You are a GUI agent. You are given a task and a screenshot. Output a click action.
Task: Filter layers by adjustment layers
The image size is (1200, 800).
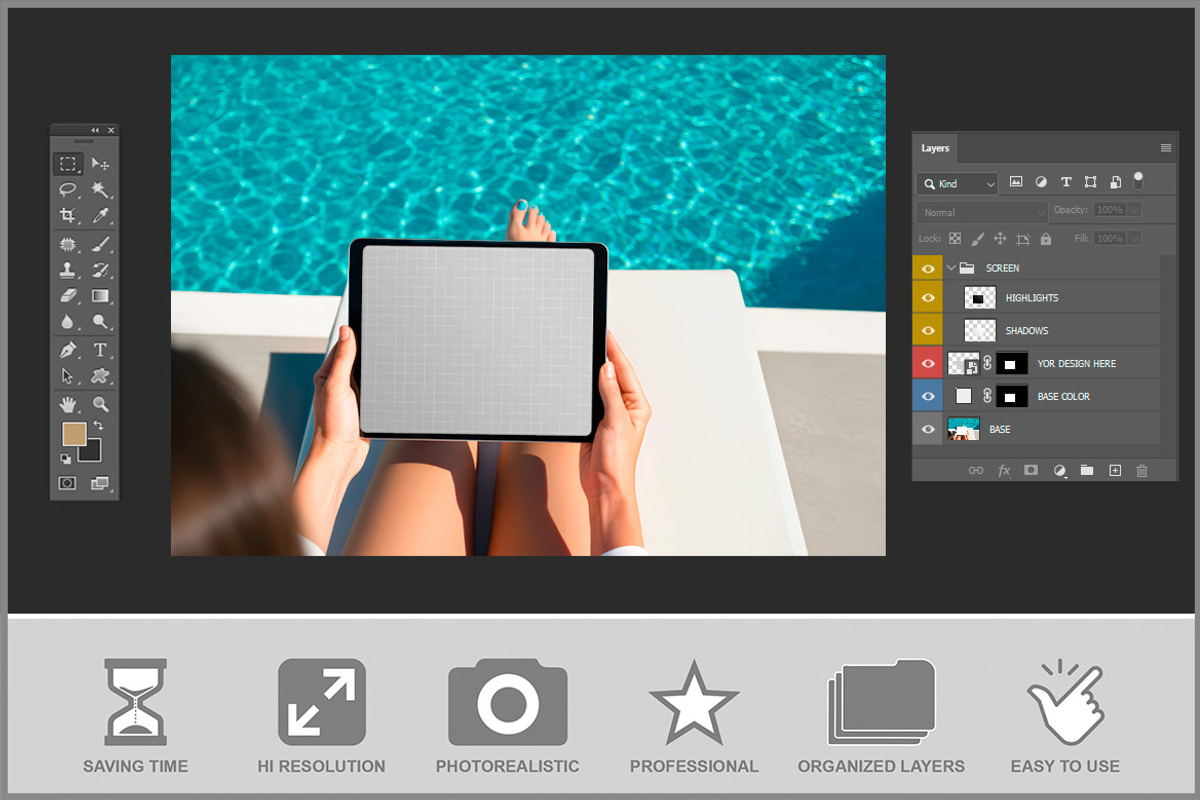click(1041, 182)
